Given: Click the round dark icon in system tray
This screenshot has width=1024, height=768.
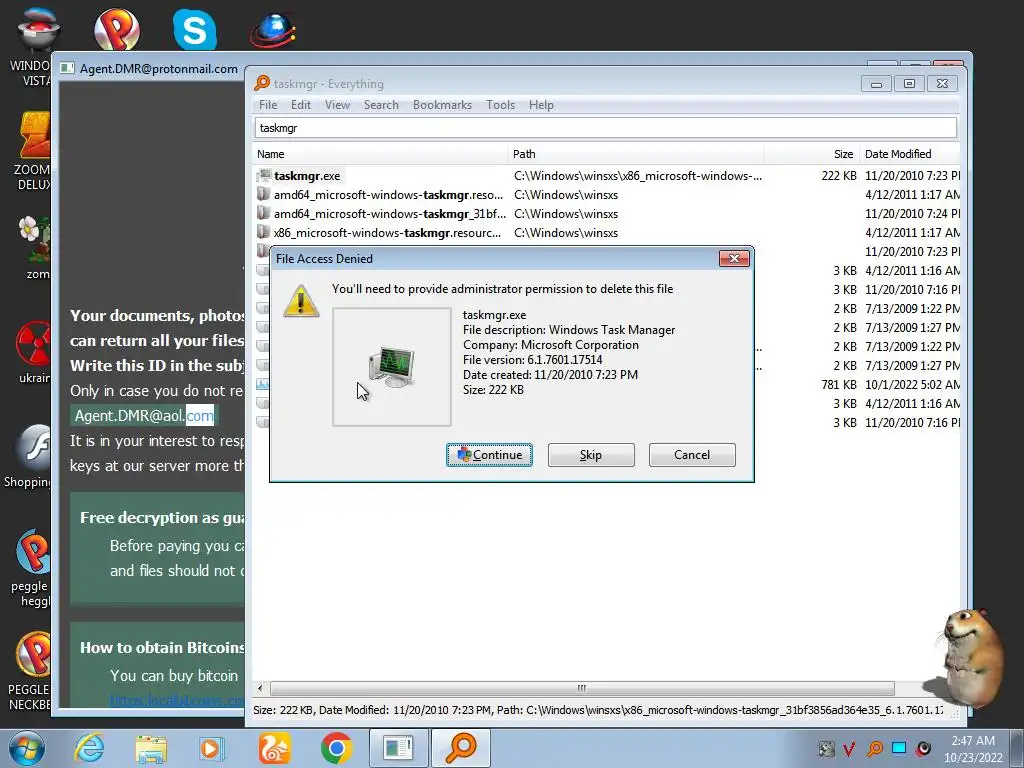Looking at the screenshot, I should [923, 748].
